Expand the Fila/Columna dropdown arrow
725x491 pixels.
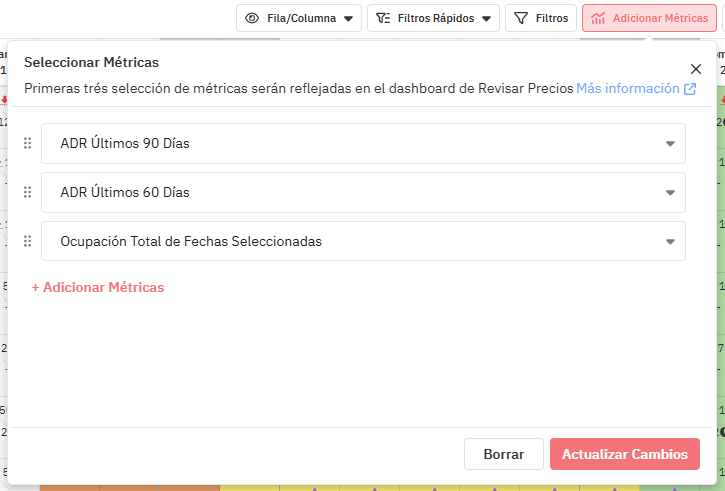click(x=348, y=18)
